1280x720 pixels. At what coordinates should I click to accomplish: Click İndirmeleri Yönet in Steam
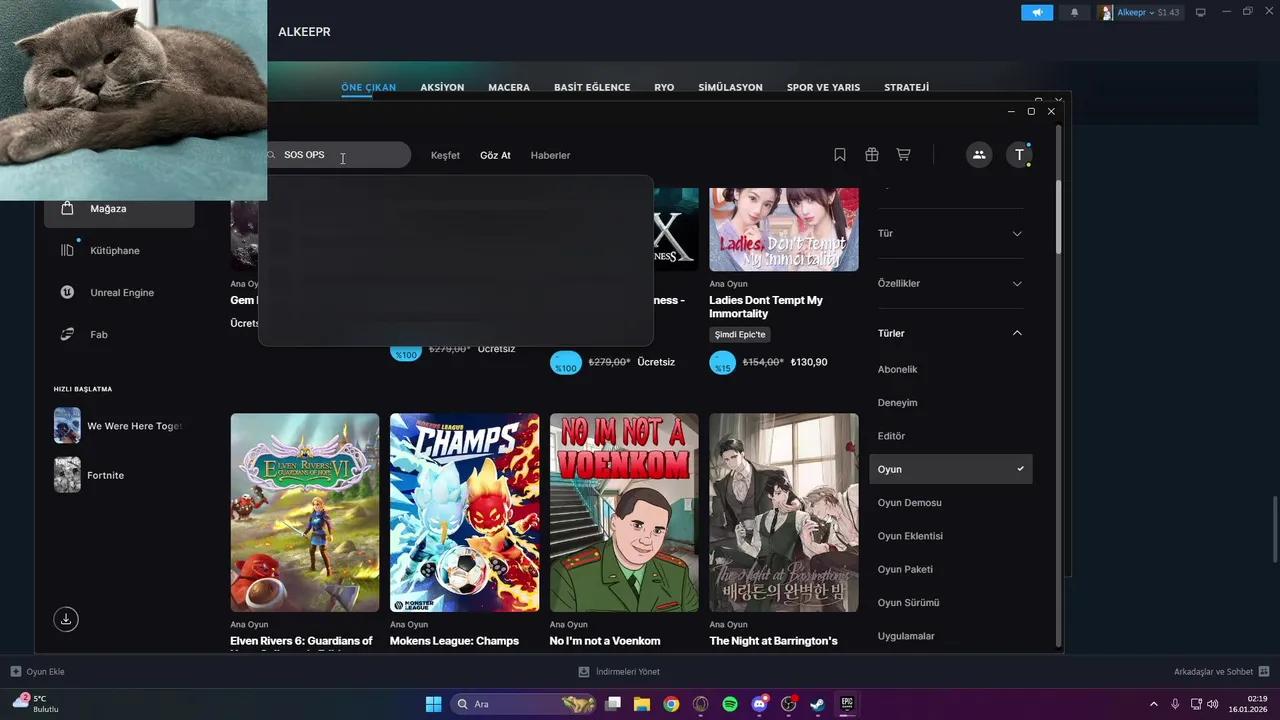[x=619, y=672]
